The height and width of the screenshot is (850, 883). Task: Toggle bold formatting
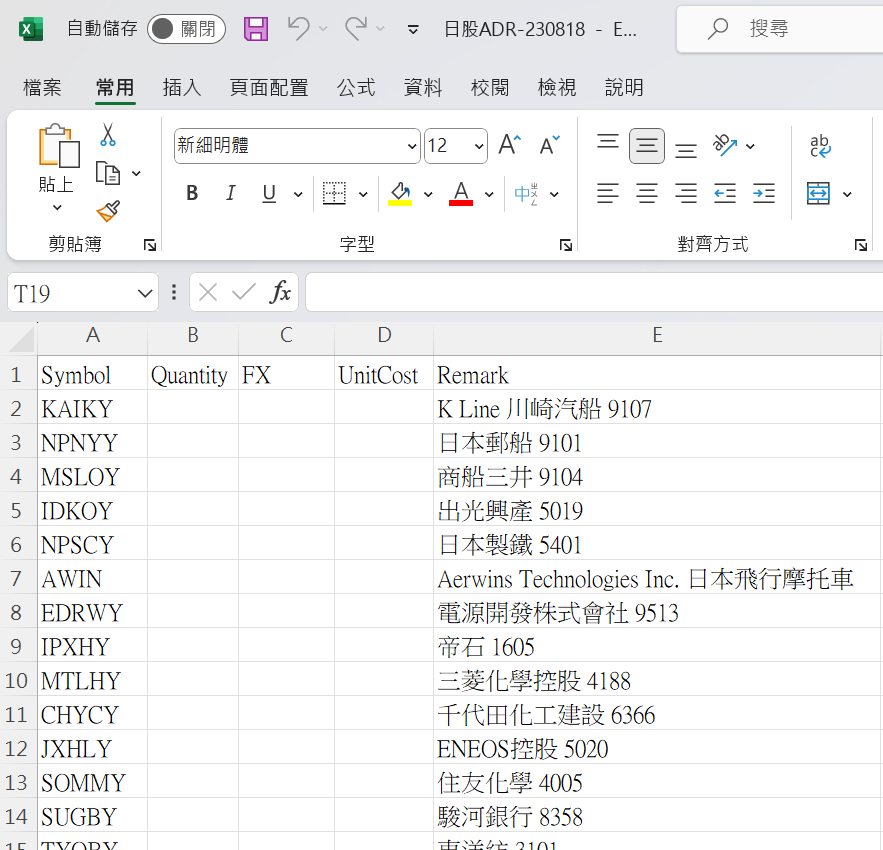[192, 194]
